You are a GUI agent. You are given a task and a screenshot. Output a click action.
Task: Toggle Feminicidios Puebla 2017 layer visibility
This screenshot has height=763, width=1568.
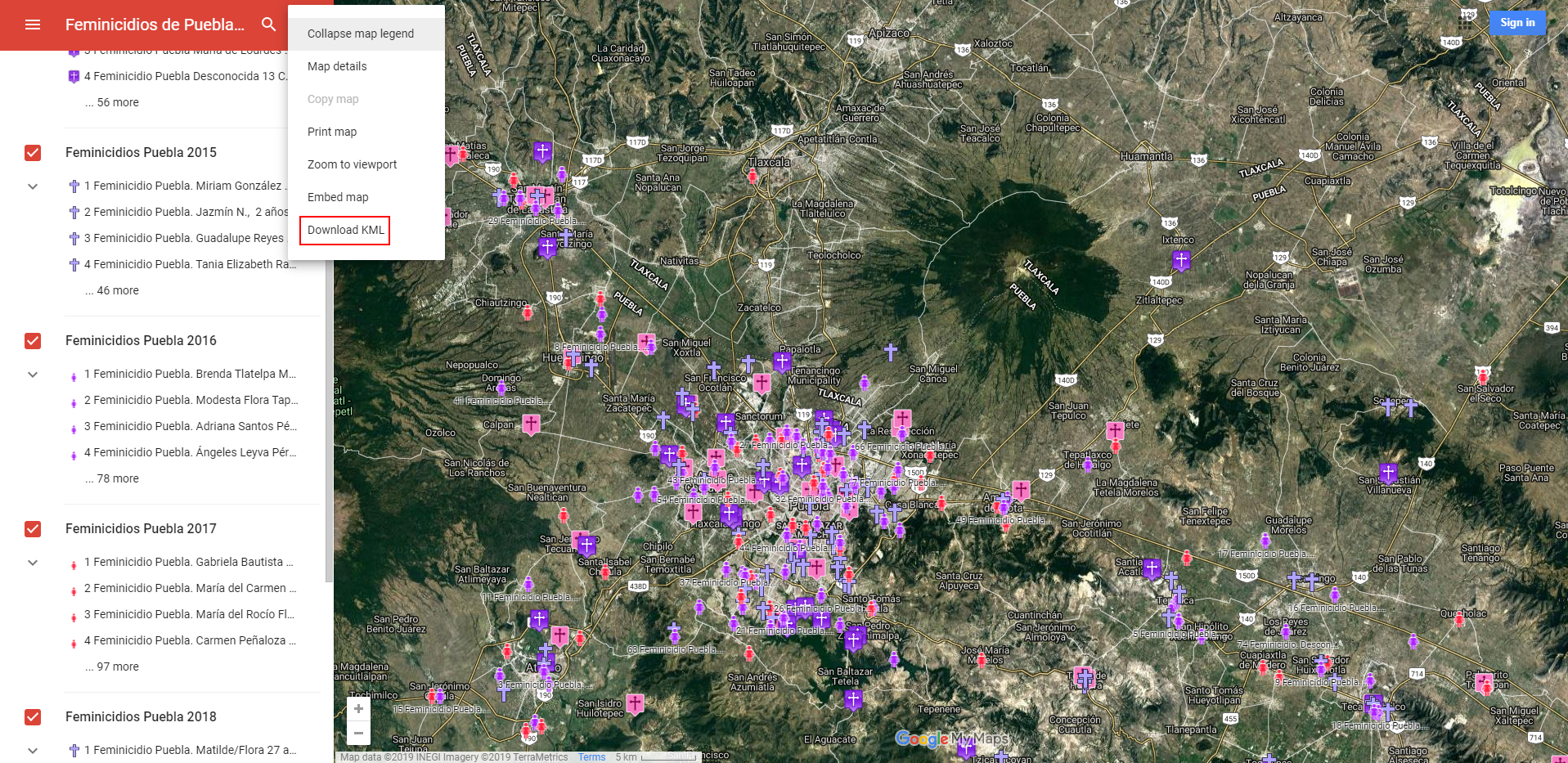(x=33, y=529)
